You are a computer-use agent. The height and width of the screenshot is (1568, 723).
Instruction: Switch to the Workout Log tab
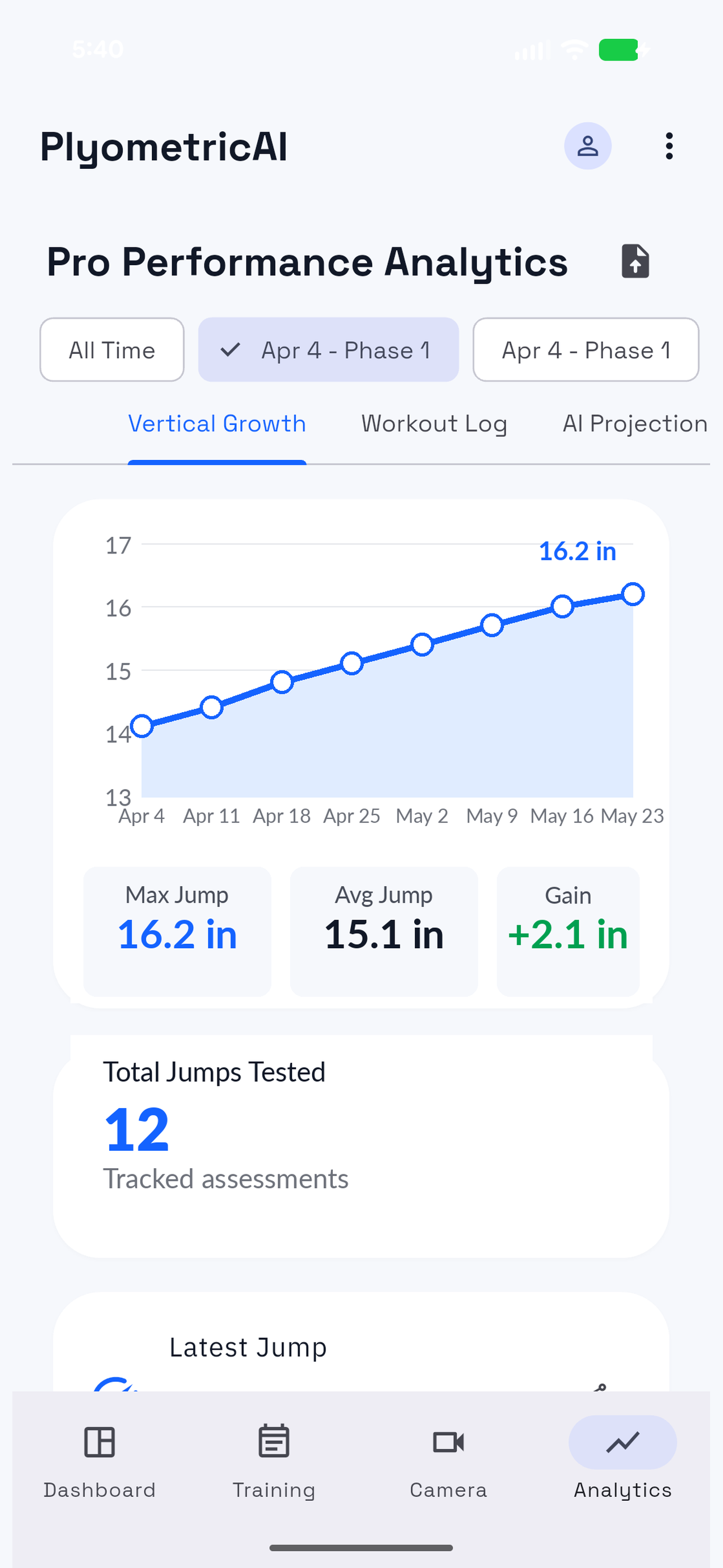click(434, 423)
